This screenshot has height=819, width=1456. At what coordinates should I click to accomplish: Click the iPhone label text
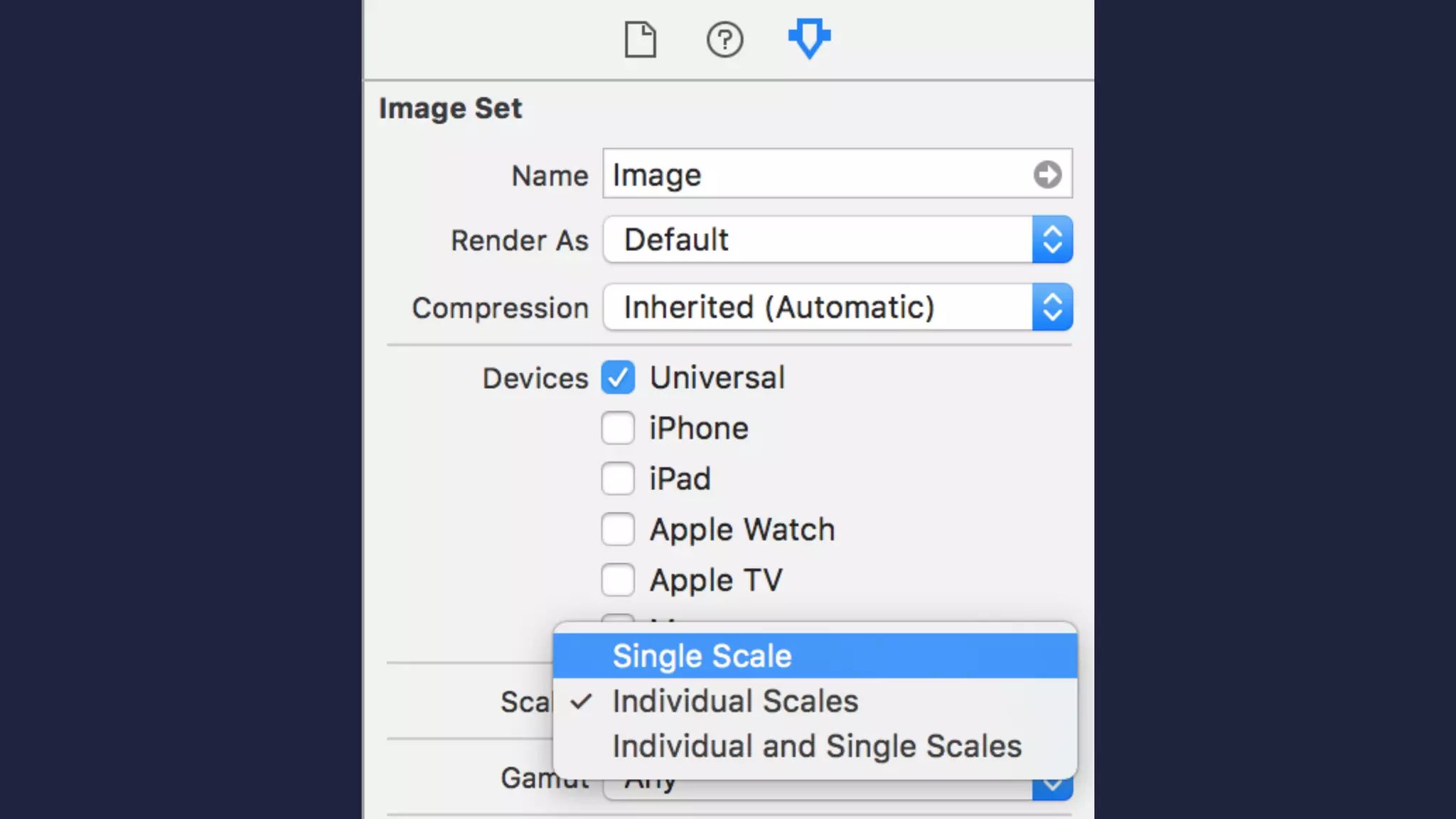click(699, 428)
